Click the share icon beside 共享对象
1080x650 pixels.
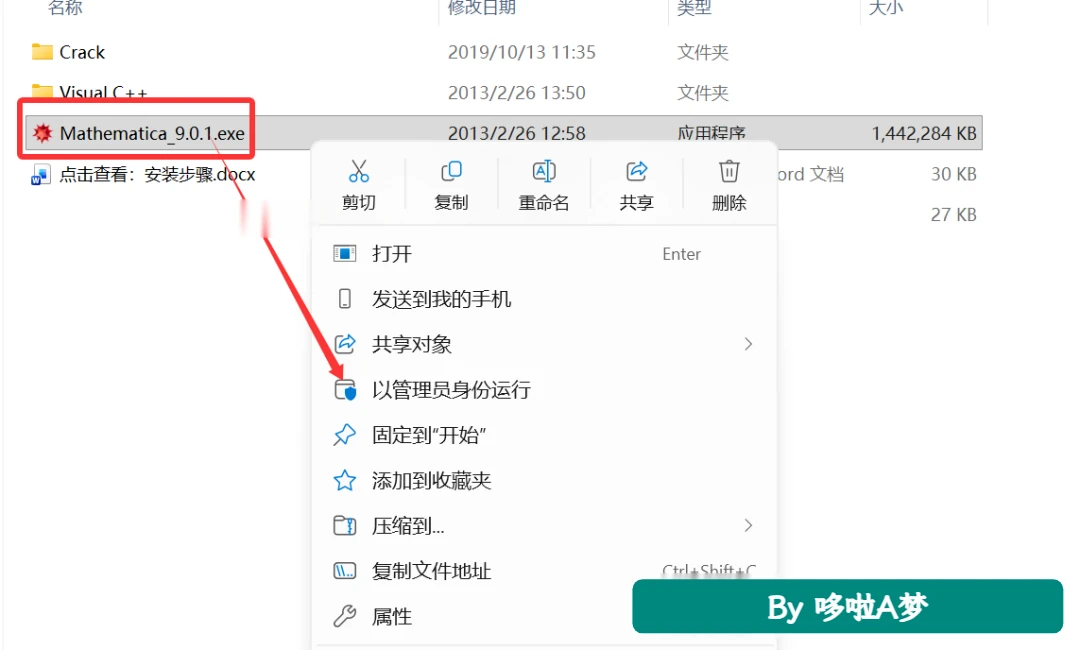coord(344,344)
